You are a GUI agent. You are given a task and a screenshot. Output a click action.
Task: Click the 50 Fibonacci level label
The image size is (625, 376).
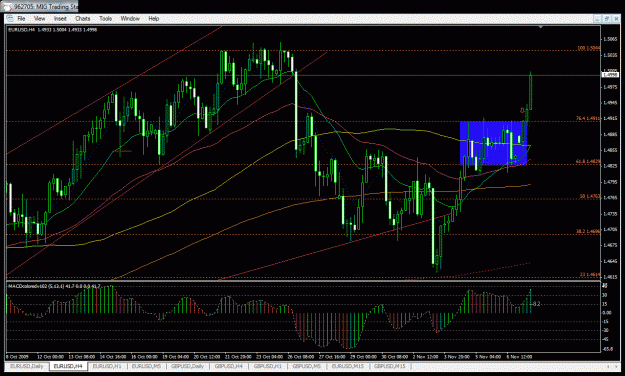click(590, 196)
